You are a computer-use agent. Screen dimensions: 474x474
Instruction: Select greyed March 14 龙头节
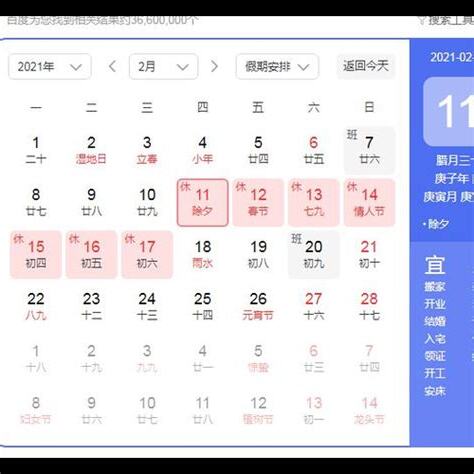click(369, 410)
